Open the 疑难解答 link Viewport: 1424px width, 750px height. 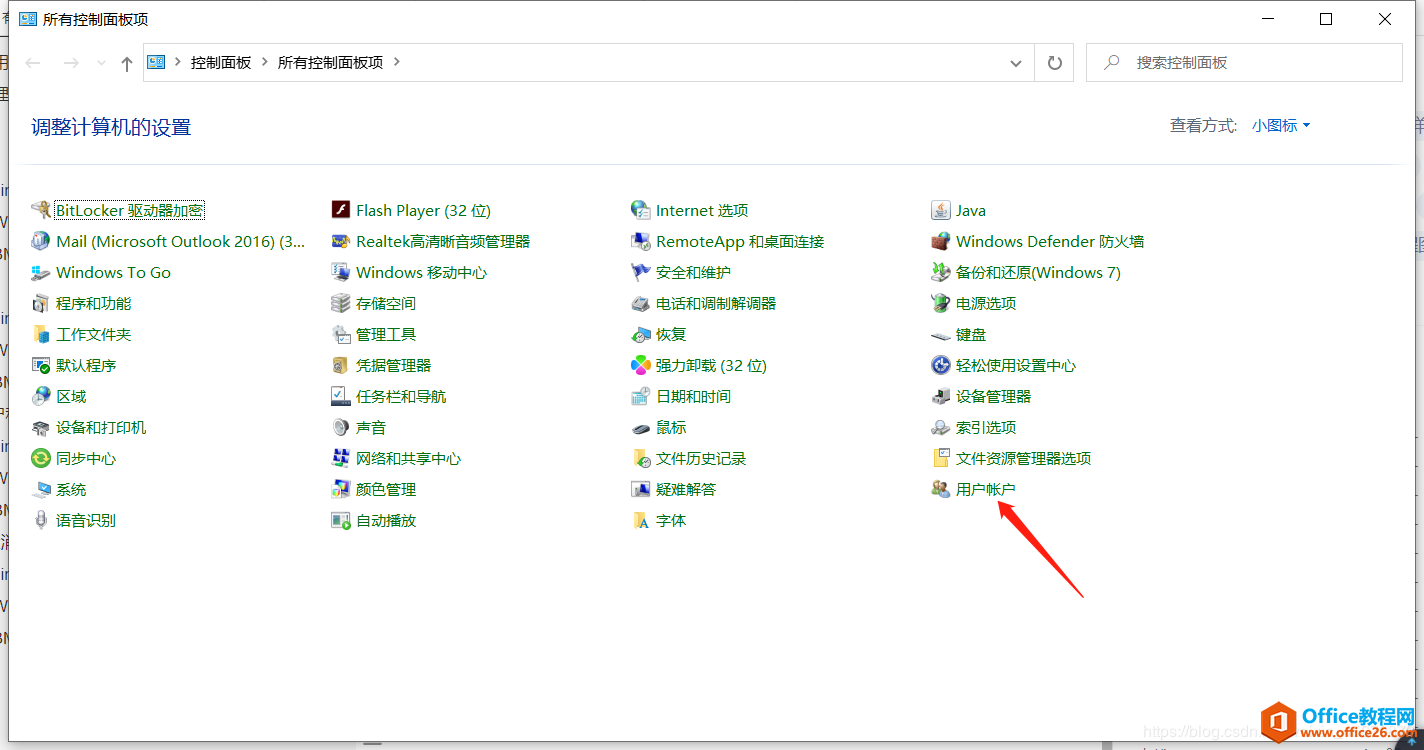(686, 489)
